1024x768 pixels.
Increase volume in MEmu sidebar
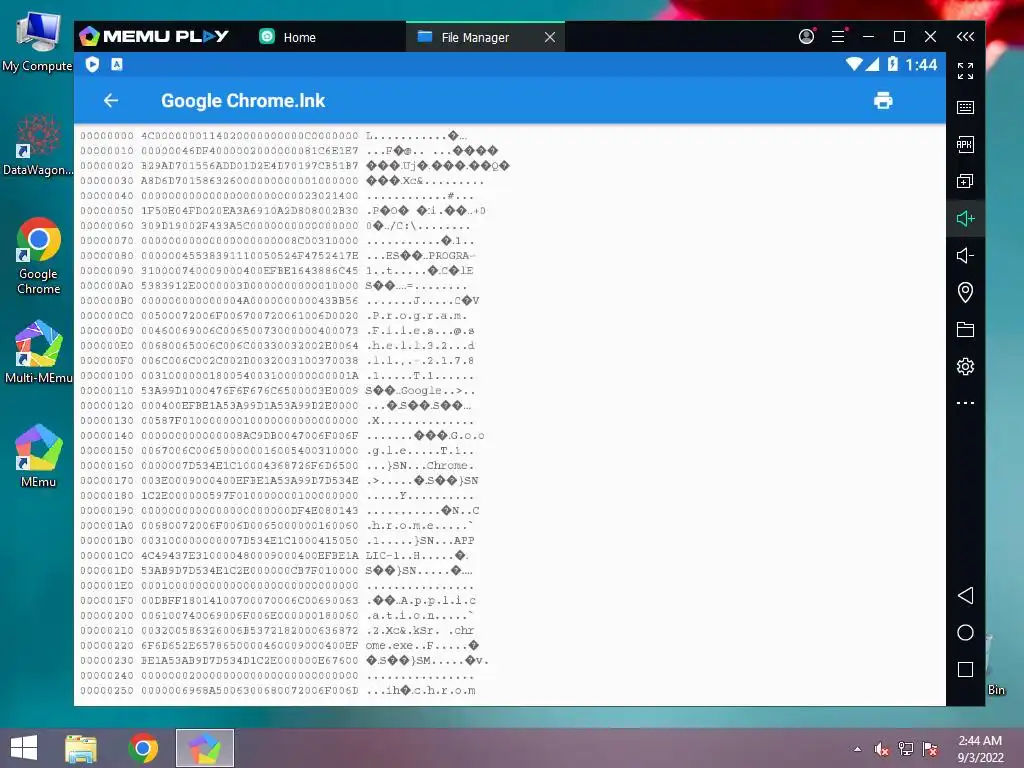tap(965, 218)
